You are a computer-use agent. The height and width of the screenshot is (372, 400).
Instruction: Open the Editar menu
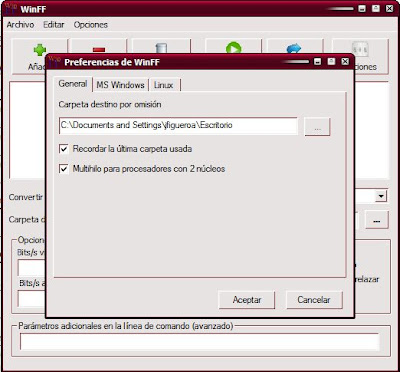coord(54,25)
